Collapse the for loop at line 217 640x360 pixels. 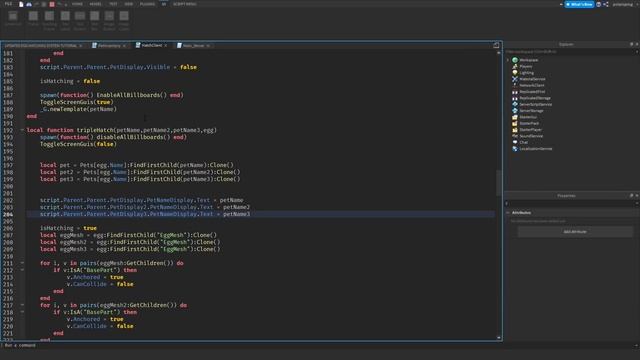coord(22,305)
